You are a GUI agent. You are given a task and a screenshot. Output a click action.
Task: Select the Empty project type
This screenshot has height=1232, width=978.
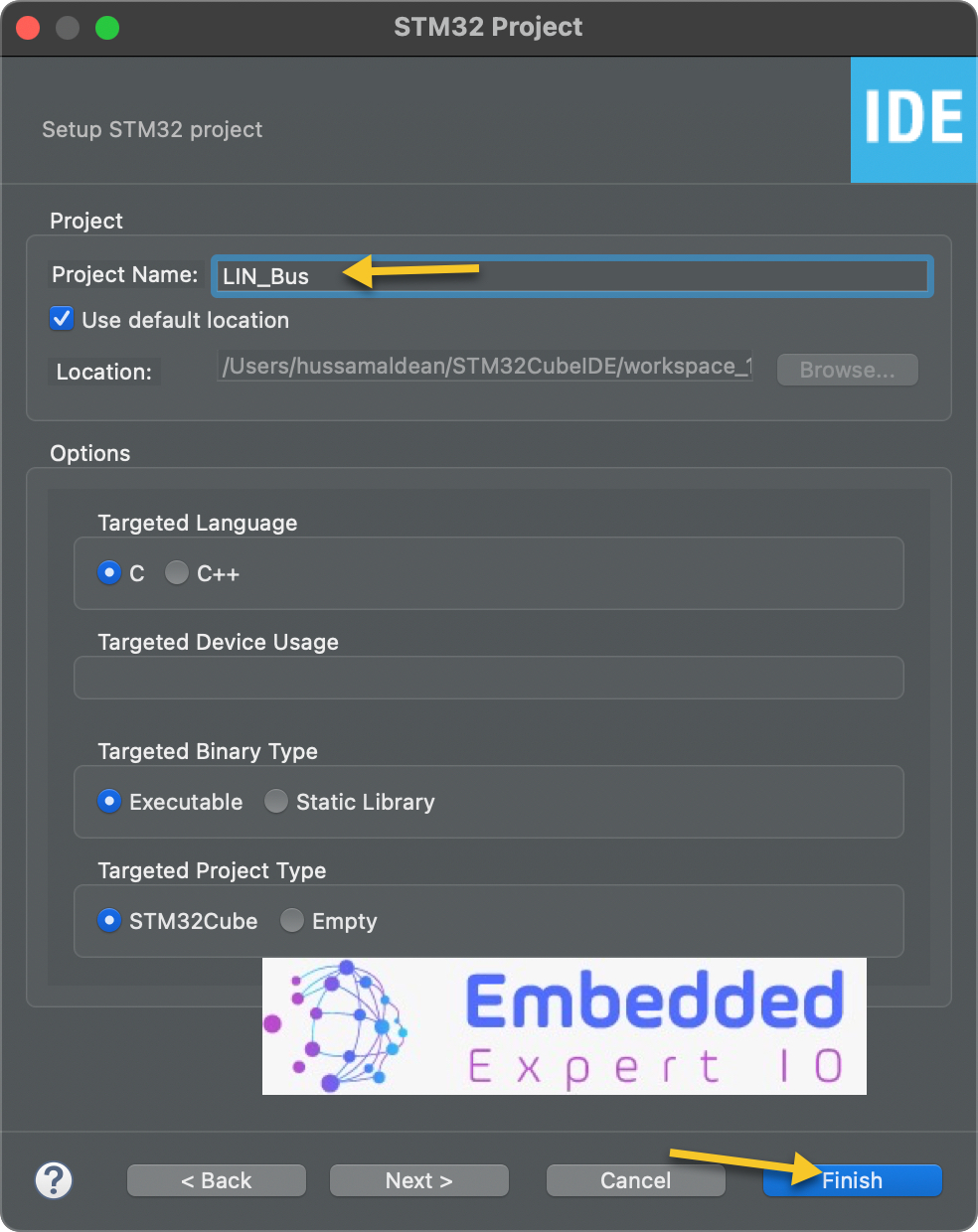coord(292,920)
